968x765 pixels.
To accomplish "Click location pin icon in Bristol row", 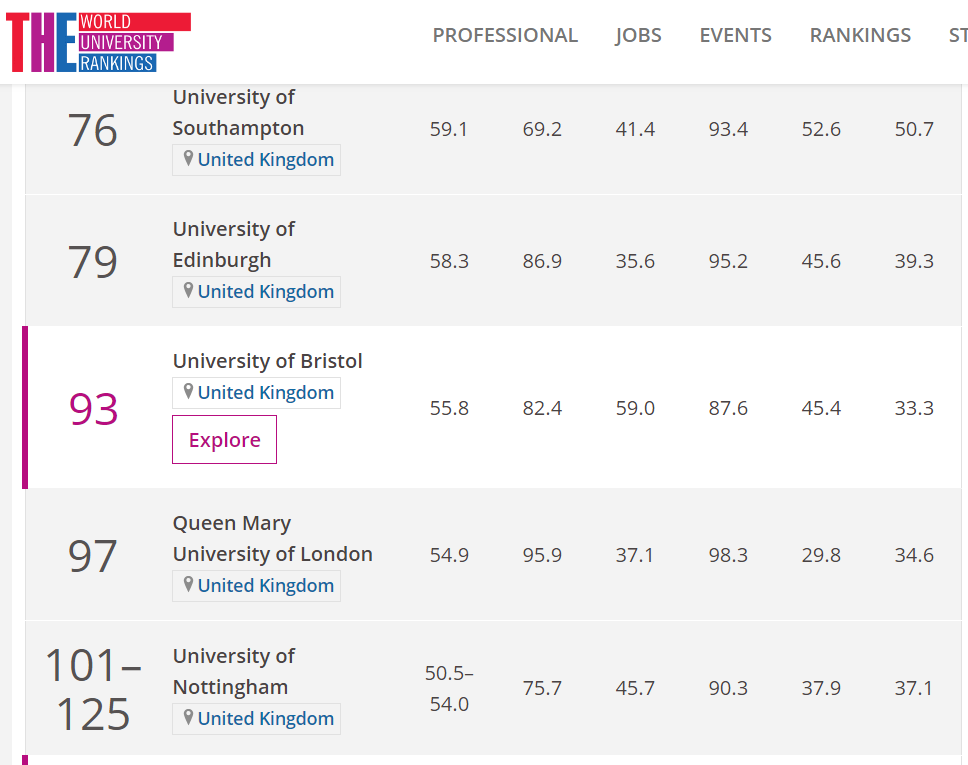I will coord(187,392).
